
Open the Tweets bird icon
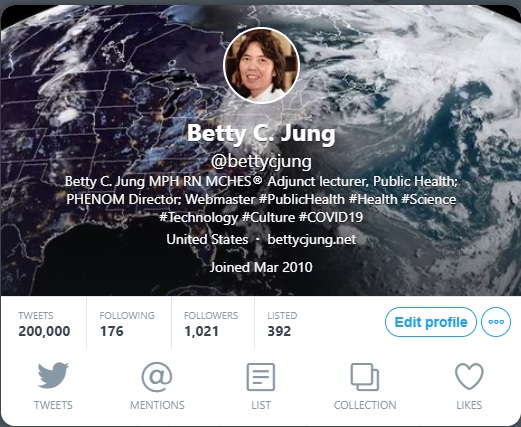tap(53, 375)
